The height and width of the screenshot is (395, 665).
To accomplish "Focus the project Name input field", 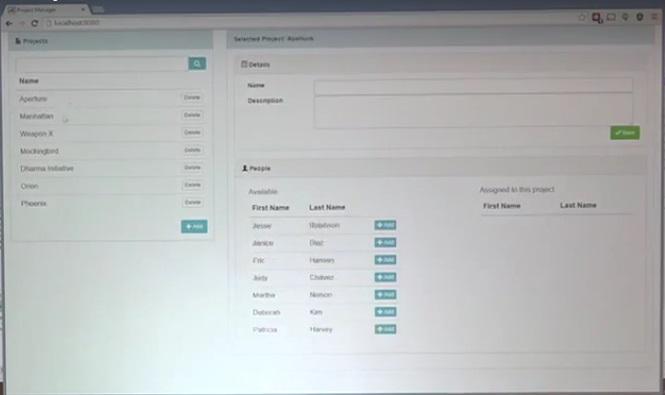I will 473,85.
